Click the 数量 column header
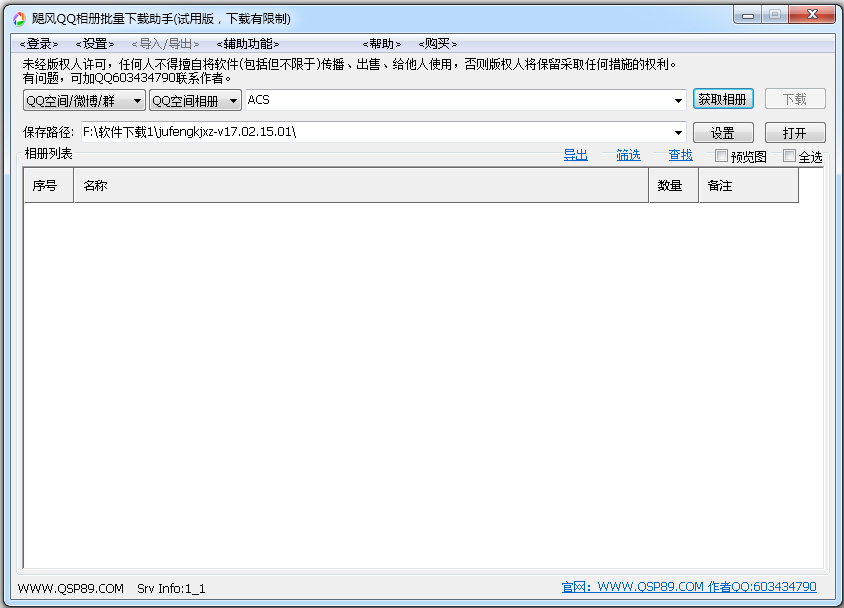Viewport: 844px width, 608px height. (x=674, y=186)
